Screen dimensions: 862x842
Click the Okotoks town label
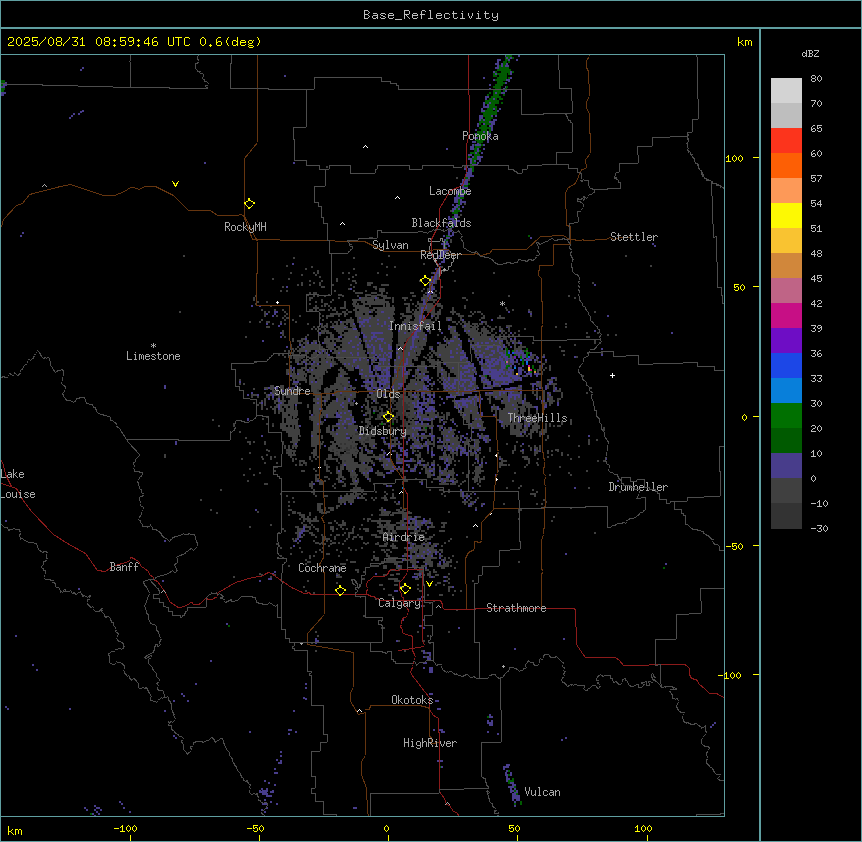point(412,700)
